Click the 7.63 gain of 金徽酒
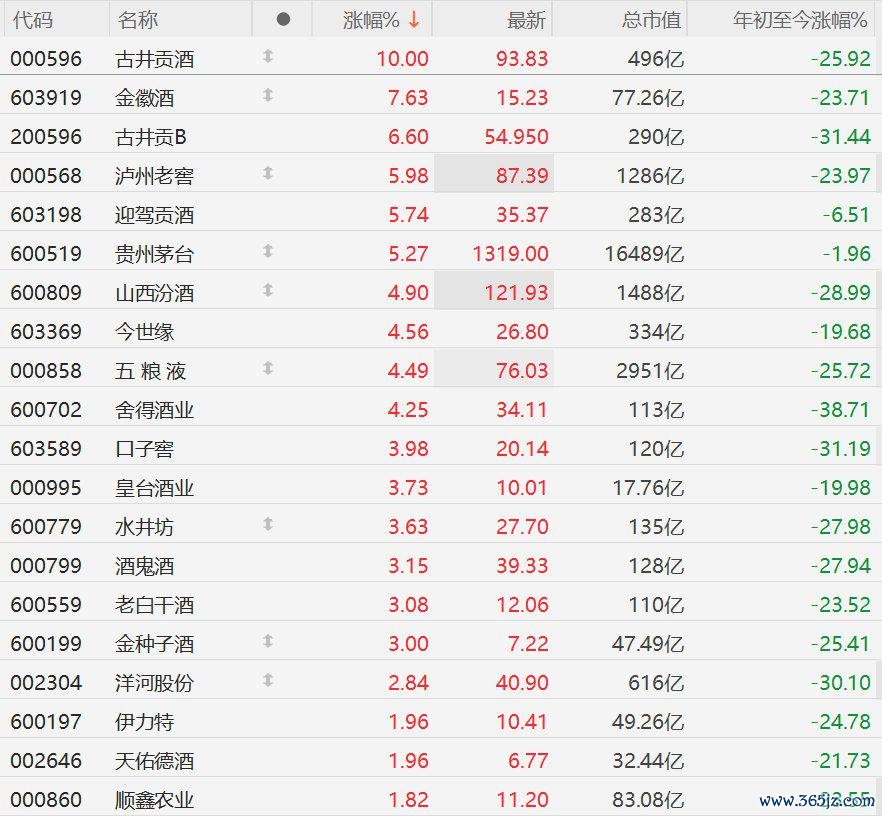This screenshot has width=882, height=816. [408, 98]
